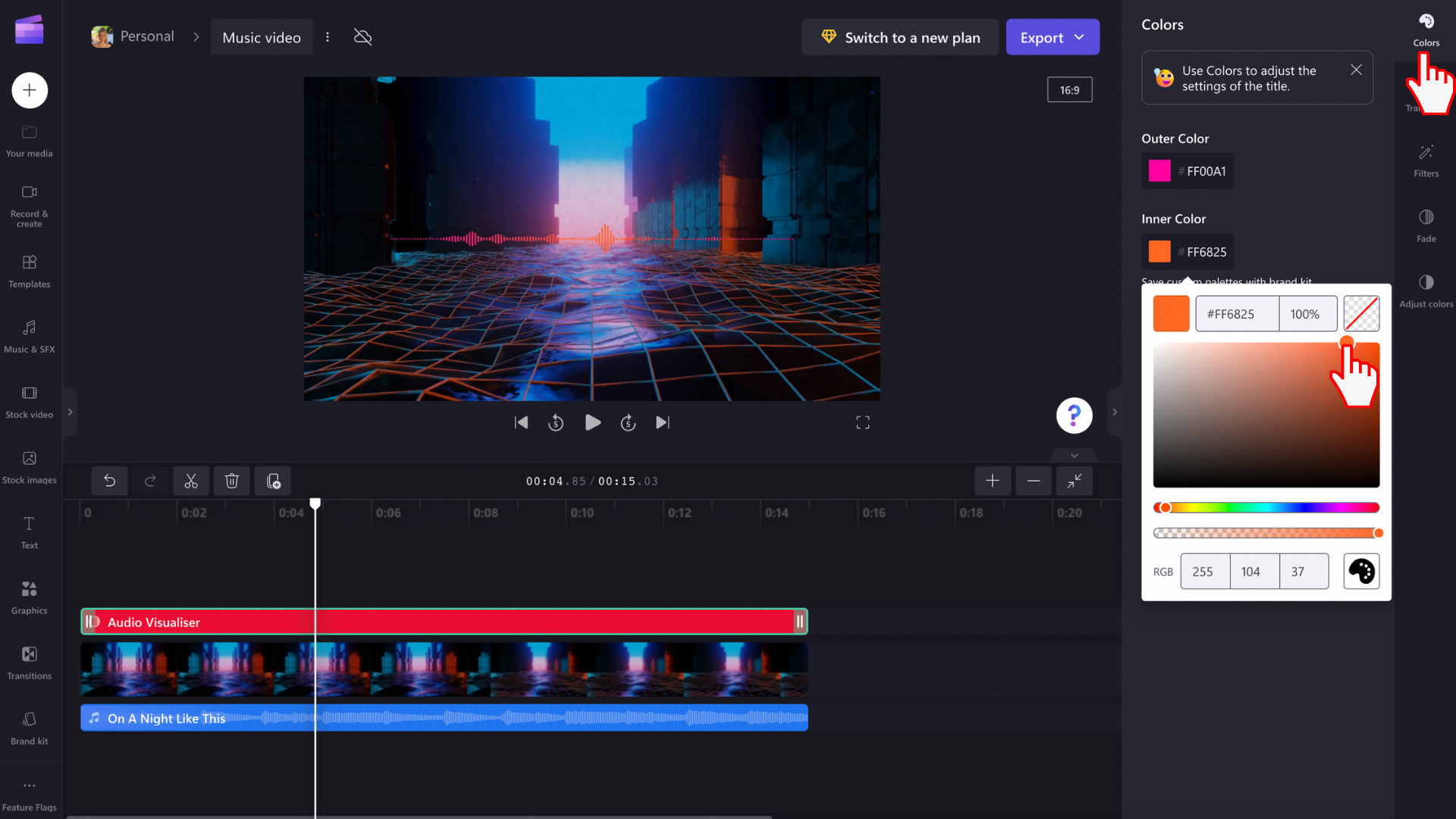
Task: Navigate to Personal via the breadcrumb
Action: click(x=146, y=36)
